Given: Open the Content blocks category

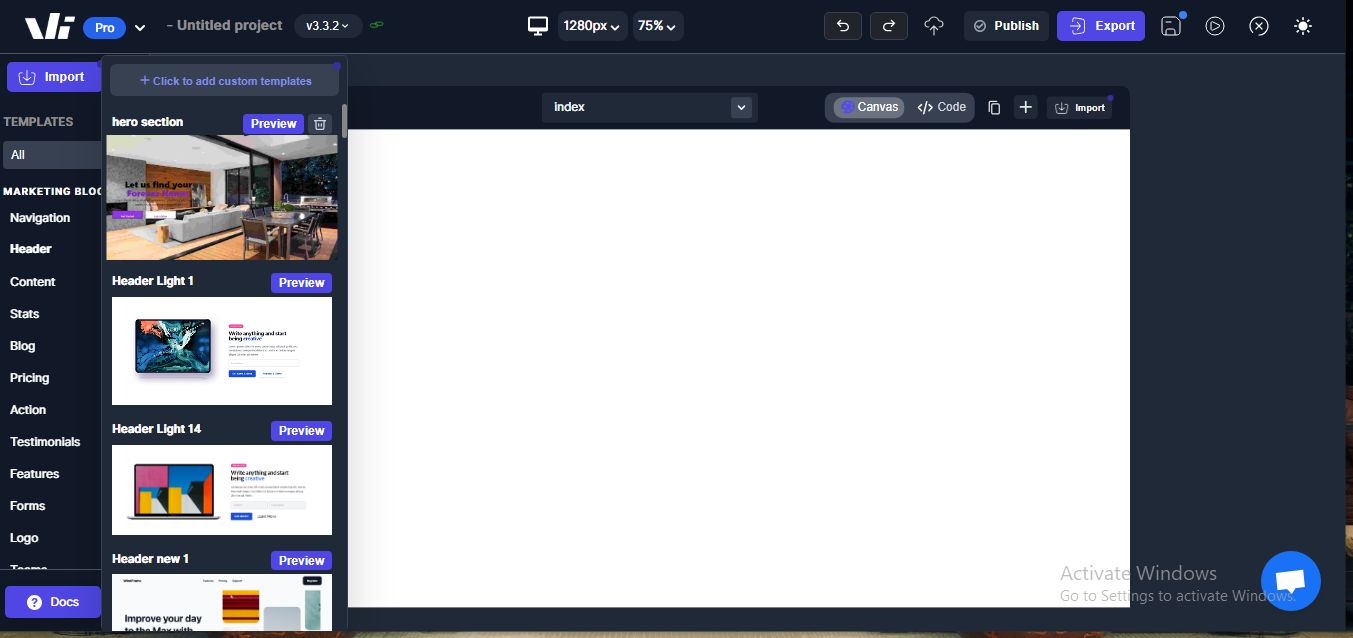Looking at the screenshot, I should (x=33, y=282).
